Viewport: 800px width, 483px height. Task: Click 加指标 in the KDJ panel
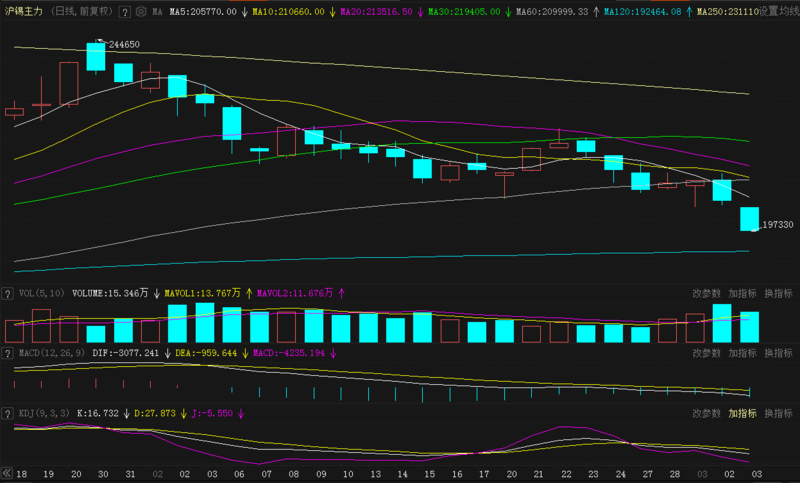pyautogui.click(x=742, y=413)
